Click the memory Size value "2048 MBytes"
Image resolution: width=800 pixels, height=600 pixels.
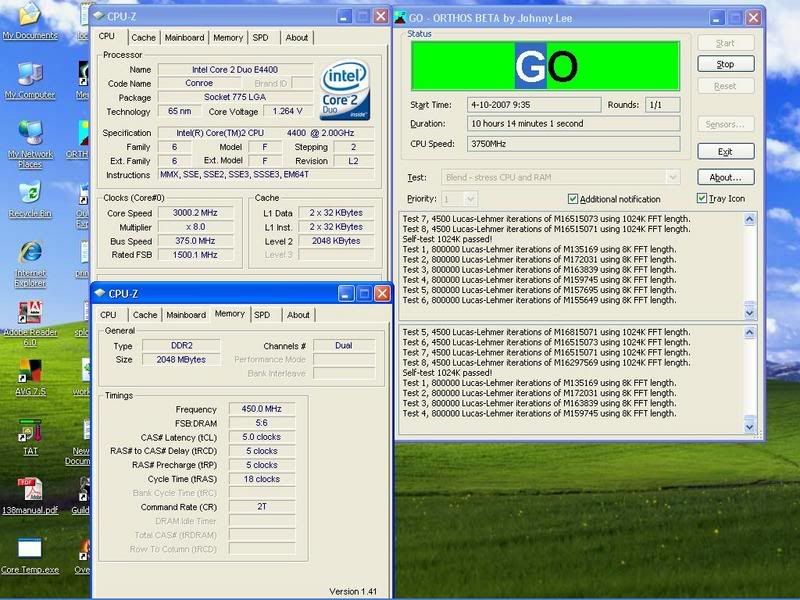pyautogui.click(x=181, y=360)
